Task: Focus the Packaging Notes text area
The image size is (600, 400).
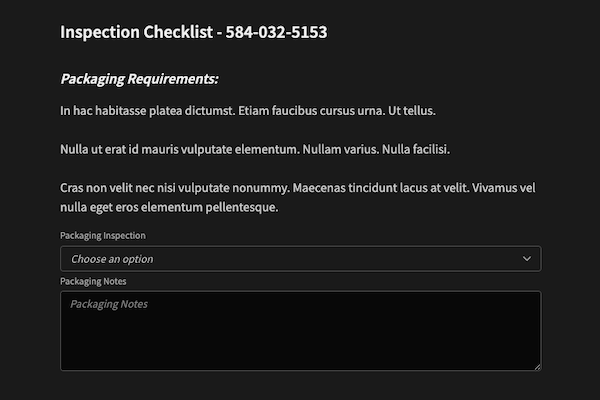Action: point(300,331)
